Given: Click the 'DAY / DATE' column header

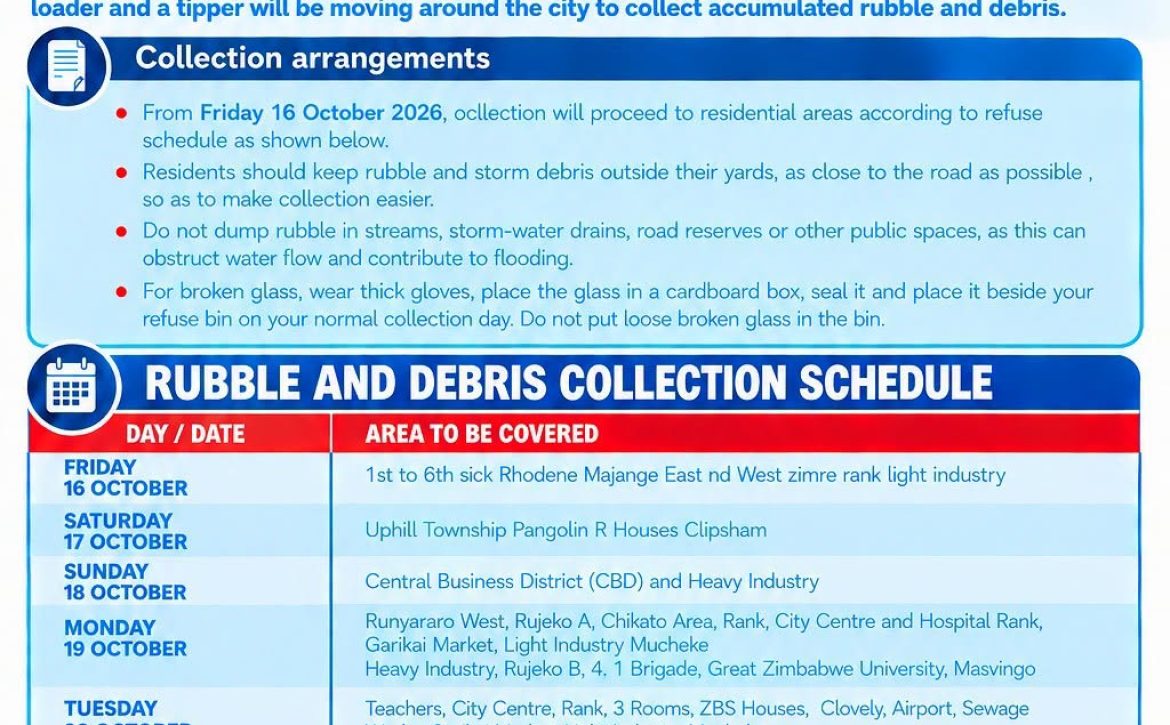Looking at the screenshot, I should coord(185,433).
